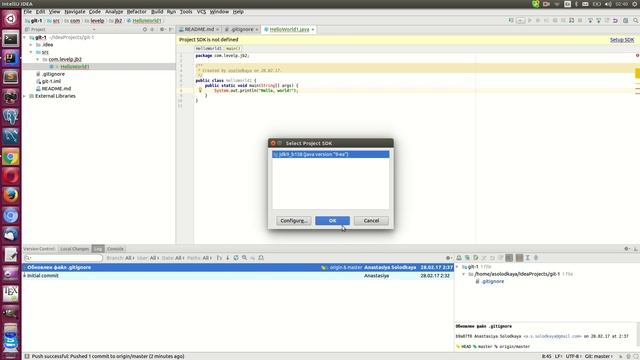This screenshot has height=360, width=640.
Task: Open Google Chrome from Ubuntu launcher
Action: (11, 157)
